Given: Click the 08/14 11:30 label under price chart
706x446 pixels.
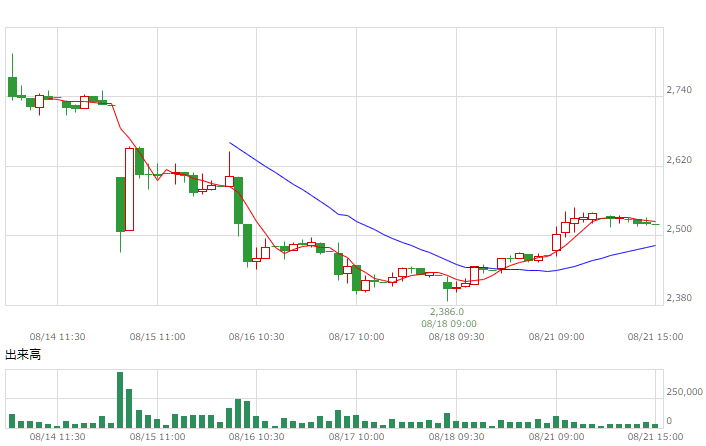Looking at the screenshot, I should [57, 337].
